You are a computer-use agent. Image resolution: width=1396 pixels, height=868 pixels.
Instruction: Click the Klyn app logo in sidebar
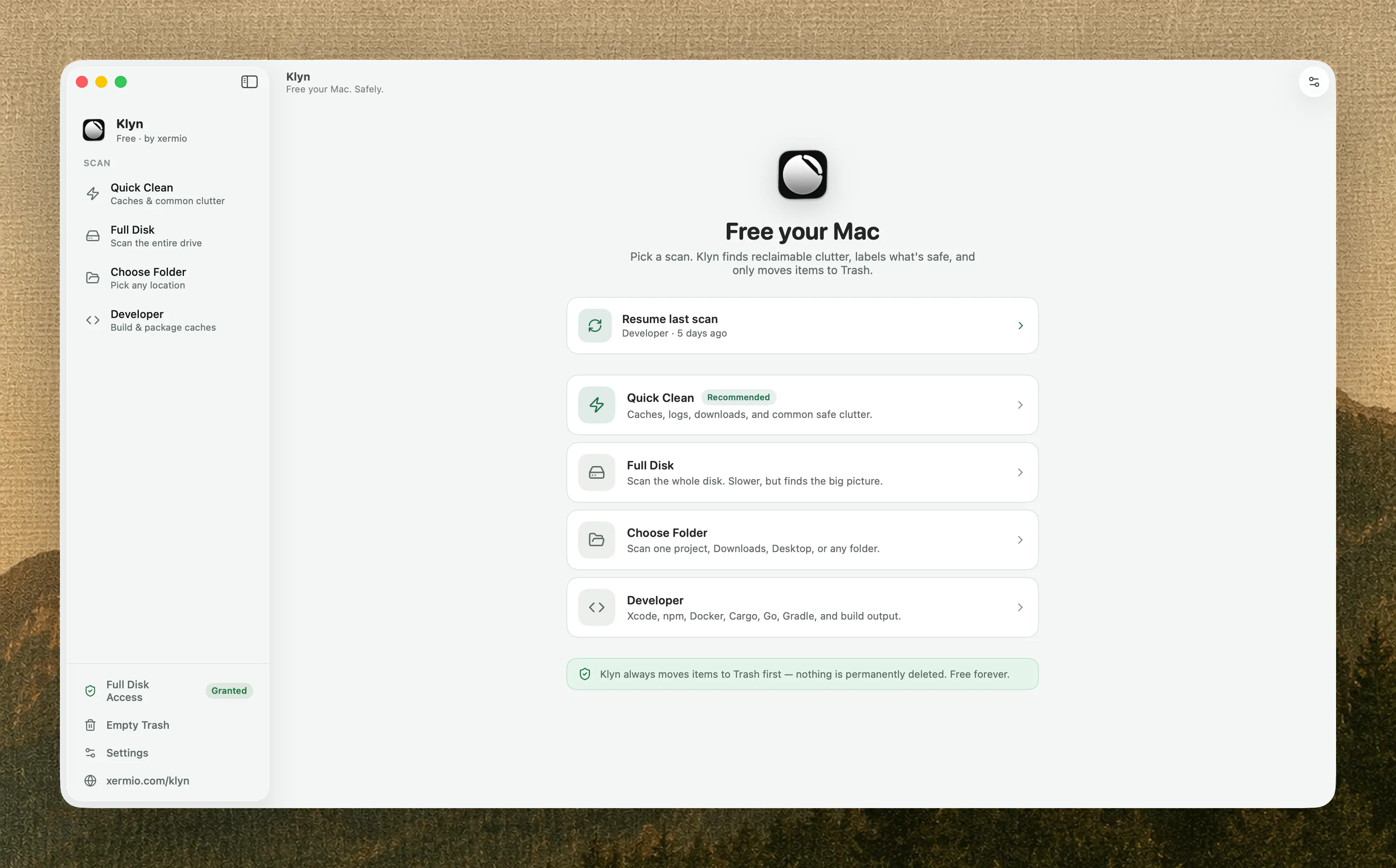point(94,130)
